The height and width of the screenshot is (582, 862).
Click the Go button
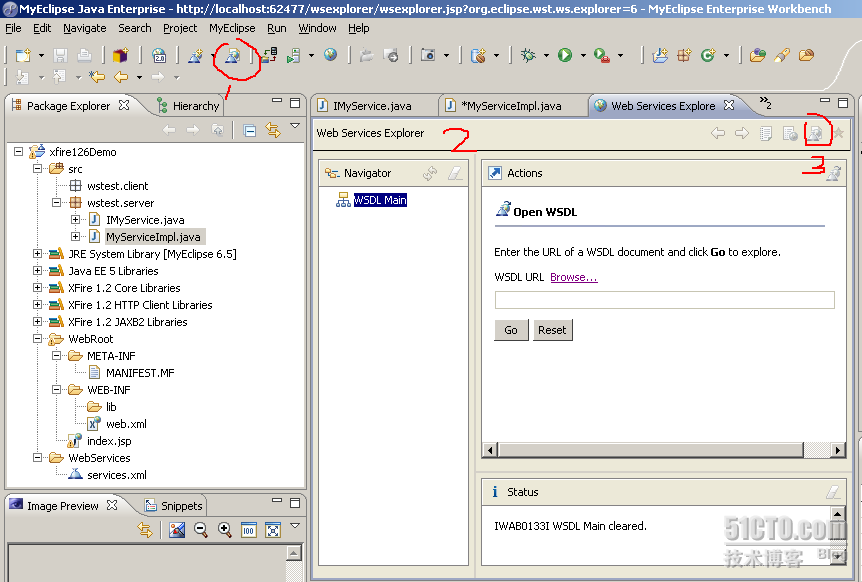511,329
